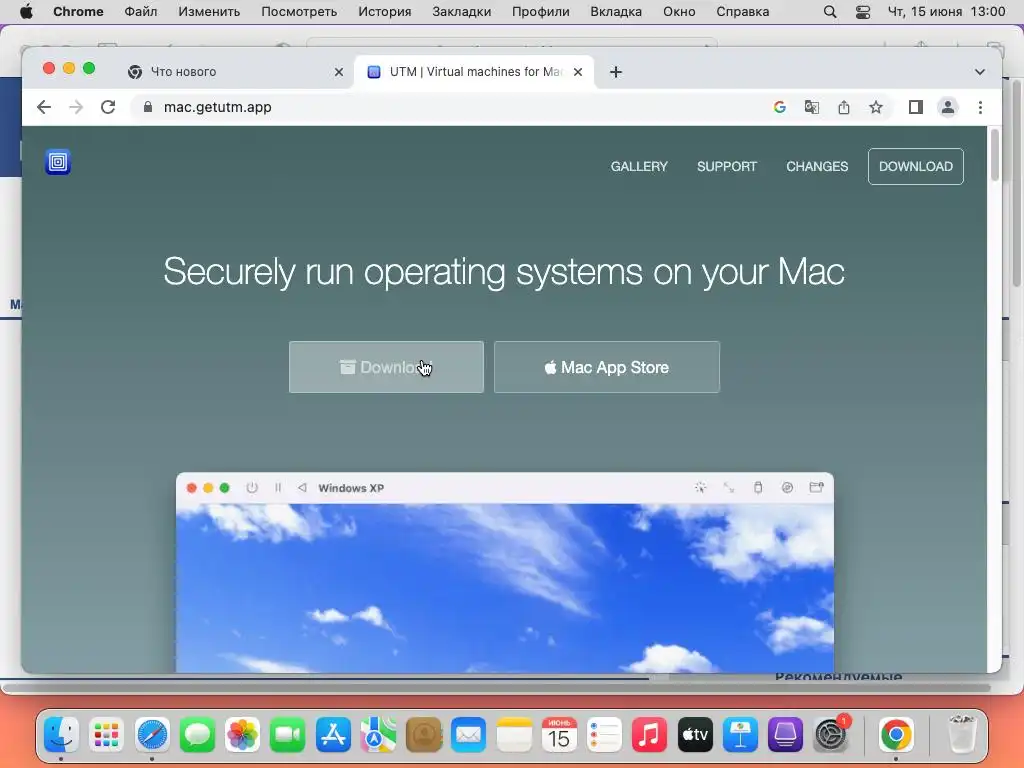Launch Safari from the Dock
1024x768 pixels.
[x=152, y=735]
